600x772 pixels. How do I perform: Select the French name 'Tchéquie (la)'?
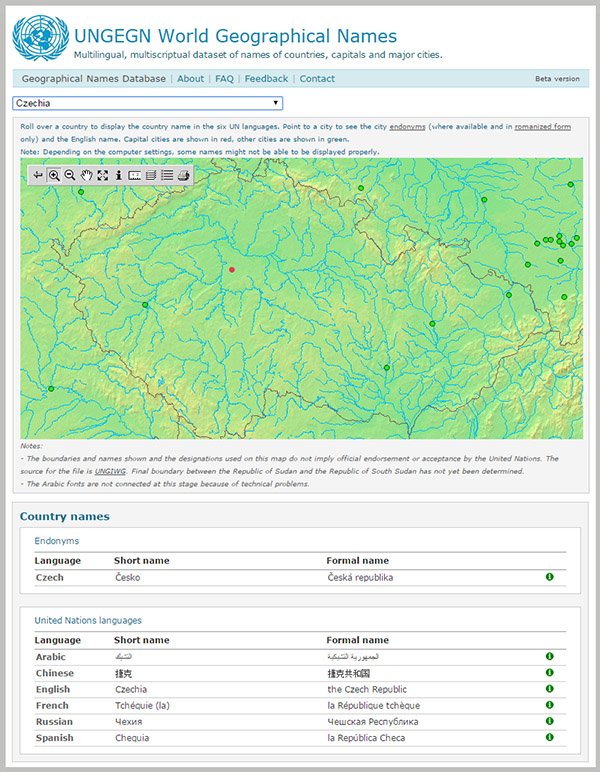tap(142, 706)
